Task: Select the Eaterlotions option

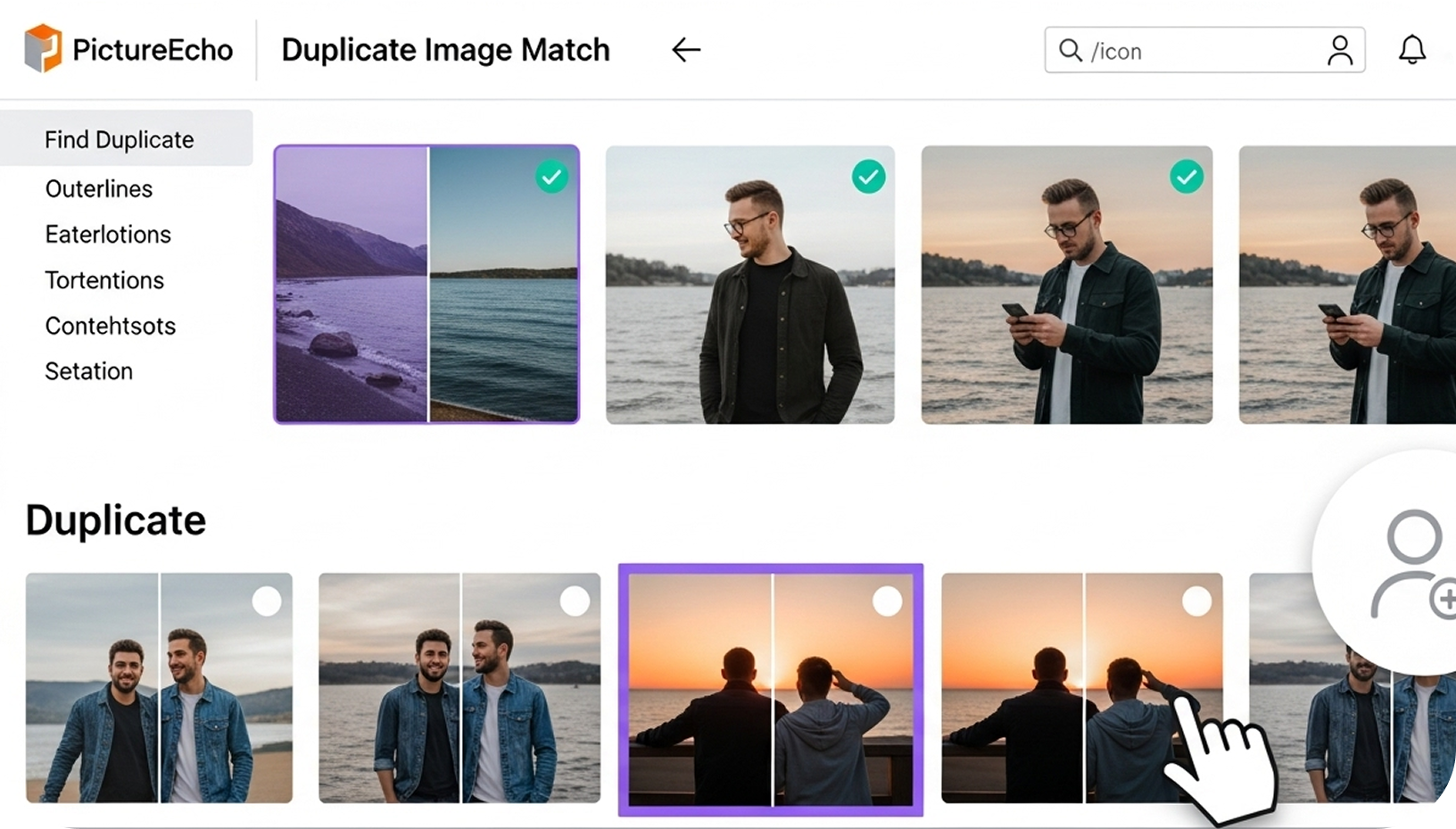Action: coord(108,234)
